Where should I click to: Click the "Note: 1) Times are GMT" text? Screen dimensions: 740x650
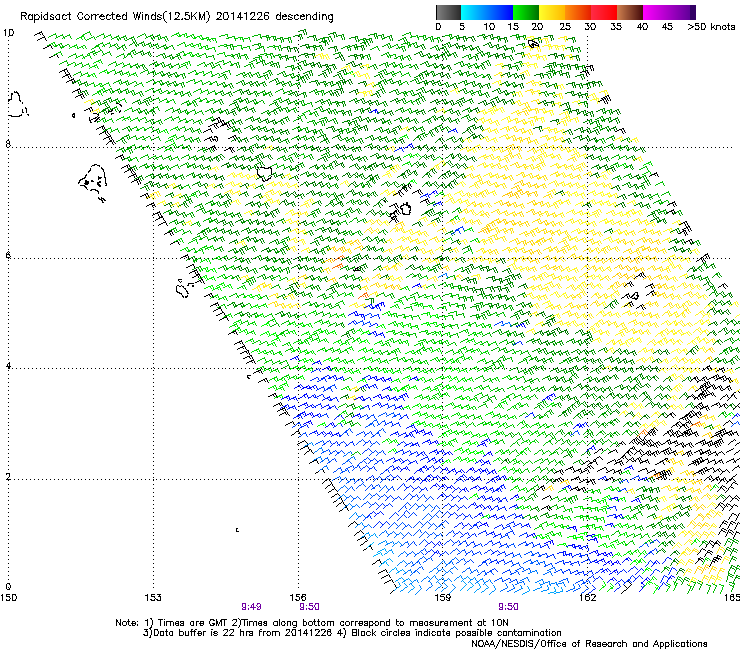(172, 623)
